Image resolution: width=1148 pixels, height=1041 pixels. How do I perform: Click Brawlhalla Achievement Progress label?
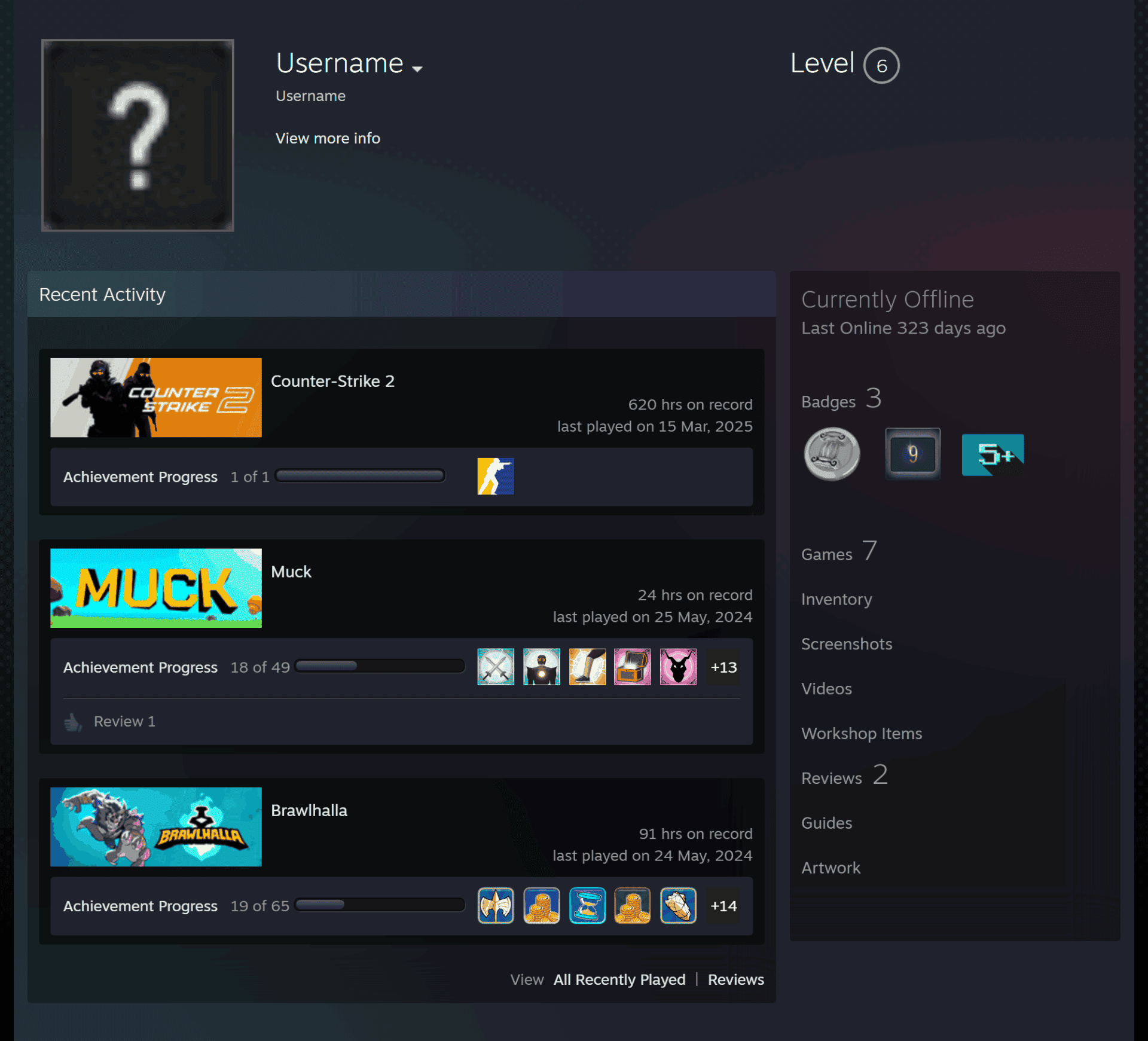[141, 906]
